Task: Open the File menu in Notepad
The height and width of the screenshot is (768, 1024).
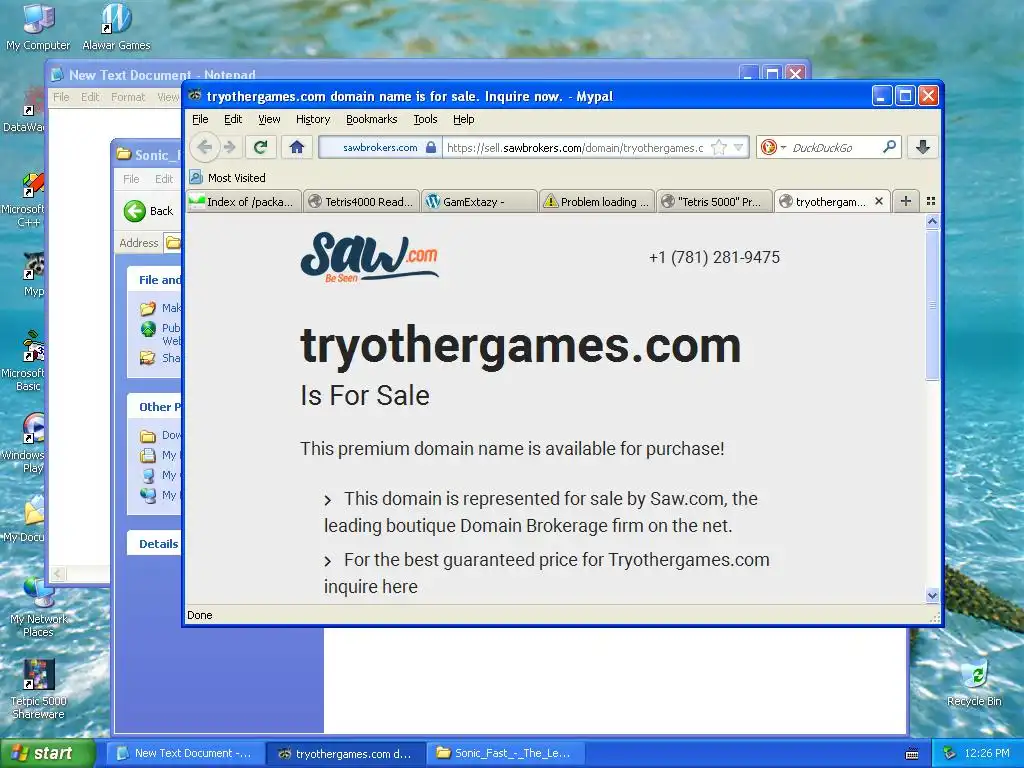Action: click(x=61, y=97)
